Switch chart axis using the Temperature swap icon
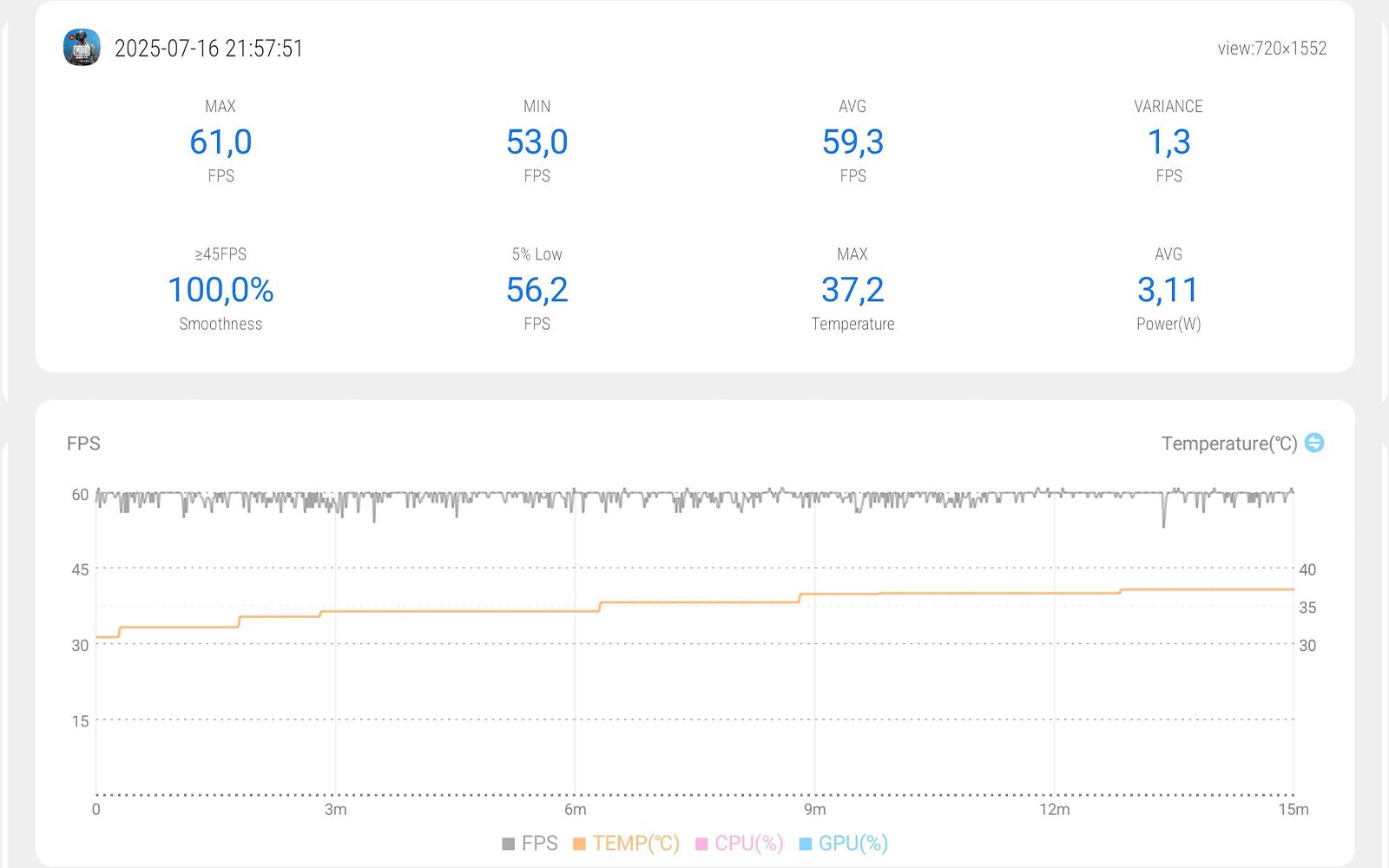The width and height of the screenshot is (1389, 868). [1314, 443]
